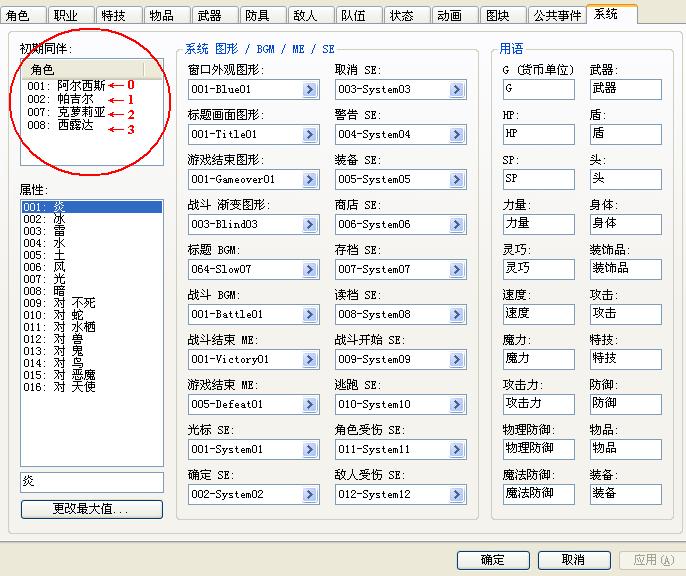Select element 012: 对 兽
Image resolution: width=686 pixels, height=576 pixels.
92,339
